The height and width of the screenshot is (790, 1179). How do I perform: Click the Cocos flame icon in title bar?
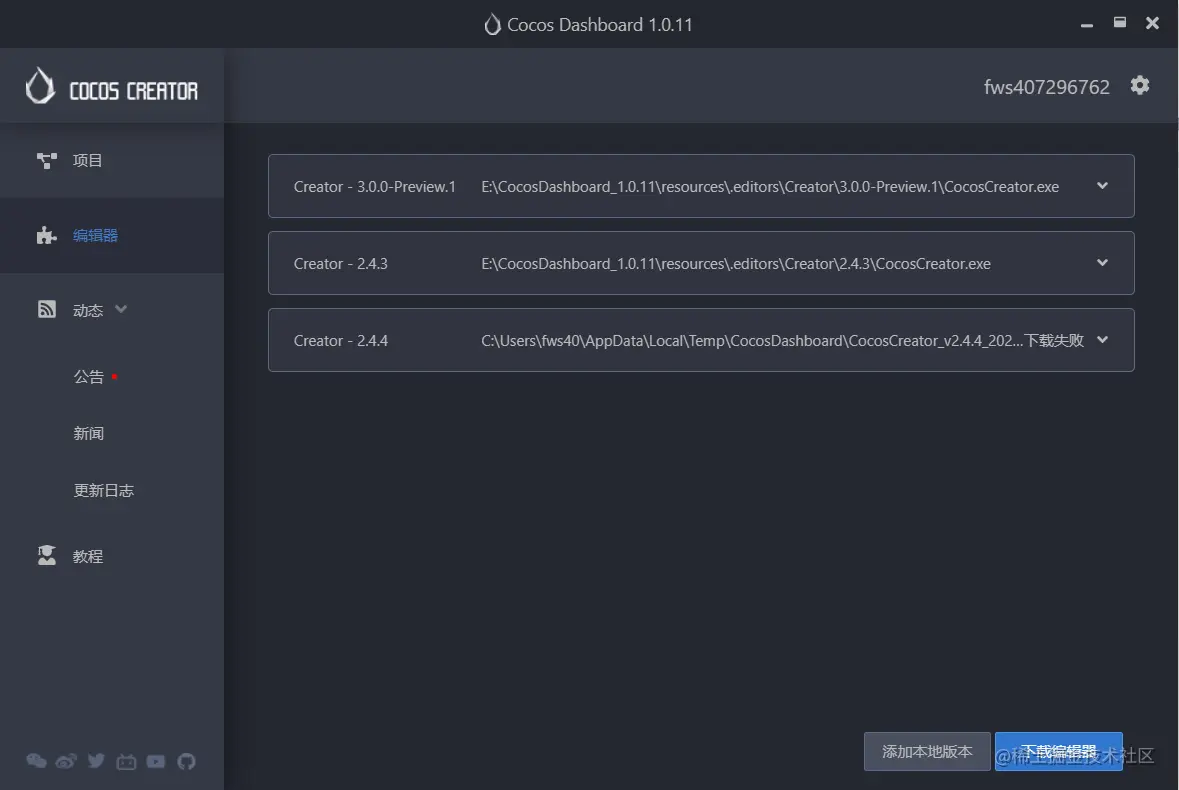pos(492,24)
